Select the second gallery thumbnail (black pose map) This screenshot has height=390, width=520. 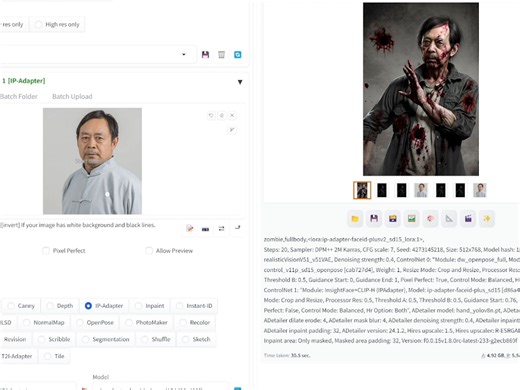coord(382,190)
